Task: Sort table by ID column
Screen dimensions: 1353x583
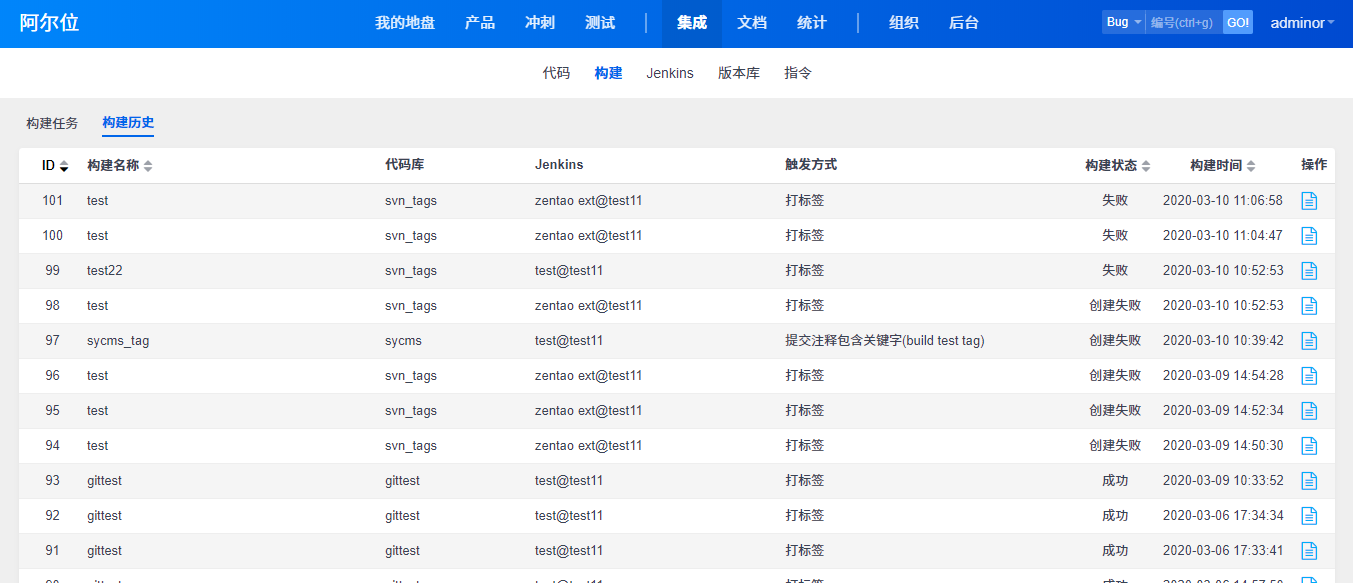Action: [54, 166]
